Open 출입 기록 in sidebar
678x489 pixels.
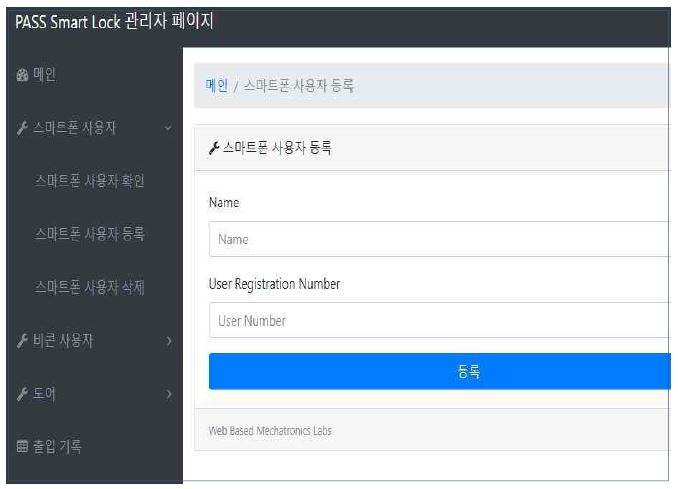point(58,447)
